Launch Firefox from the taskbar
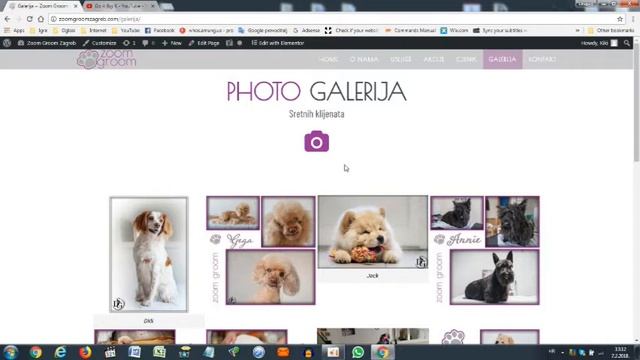The image size is (640, 360). click(85, 352)
